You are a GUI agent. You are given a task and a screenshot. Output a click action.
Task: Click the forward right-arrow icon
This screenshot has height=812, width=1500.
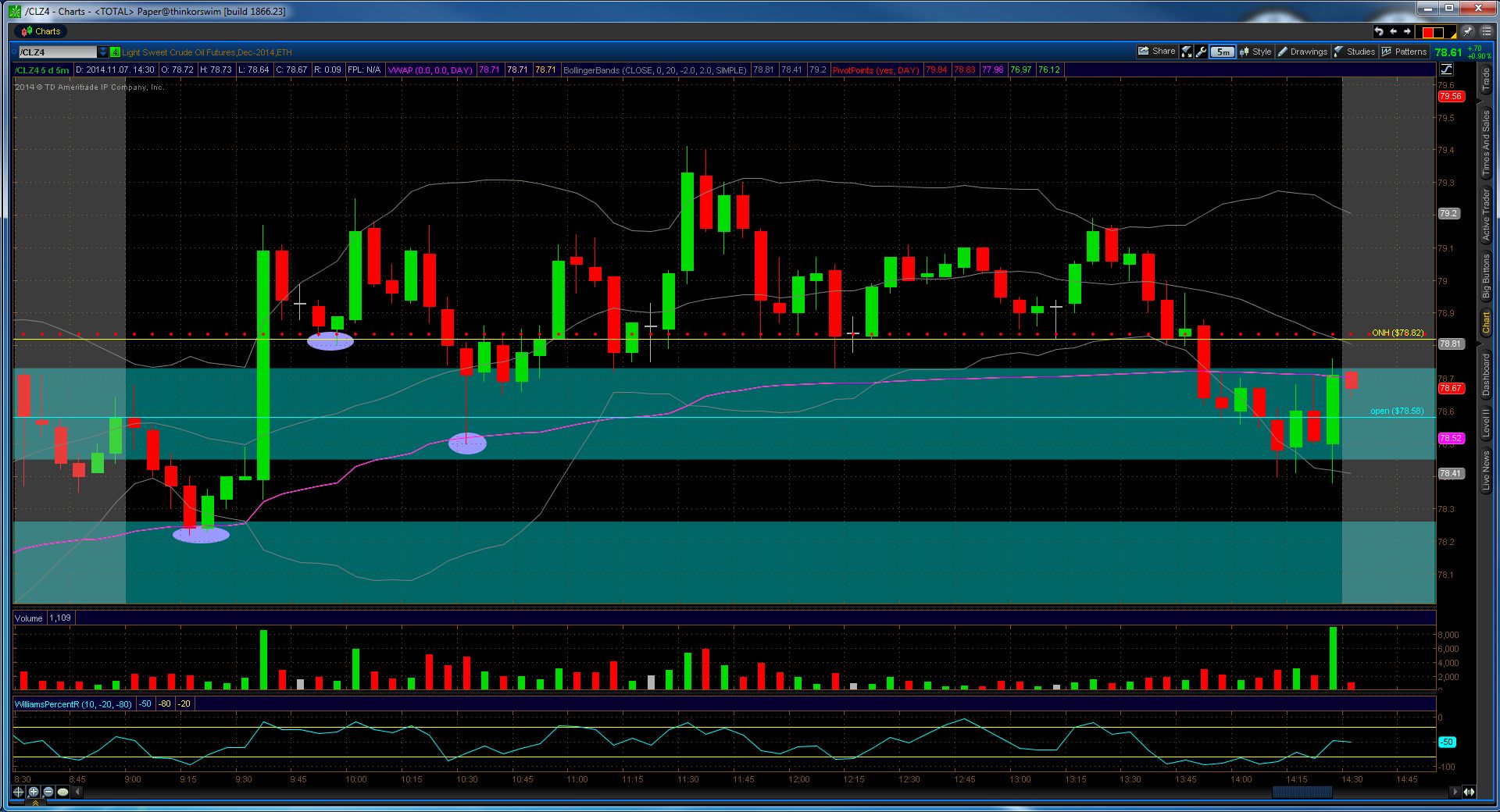1407,31
